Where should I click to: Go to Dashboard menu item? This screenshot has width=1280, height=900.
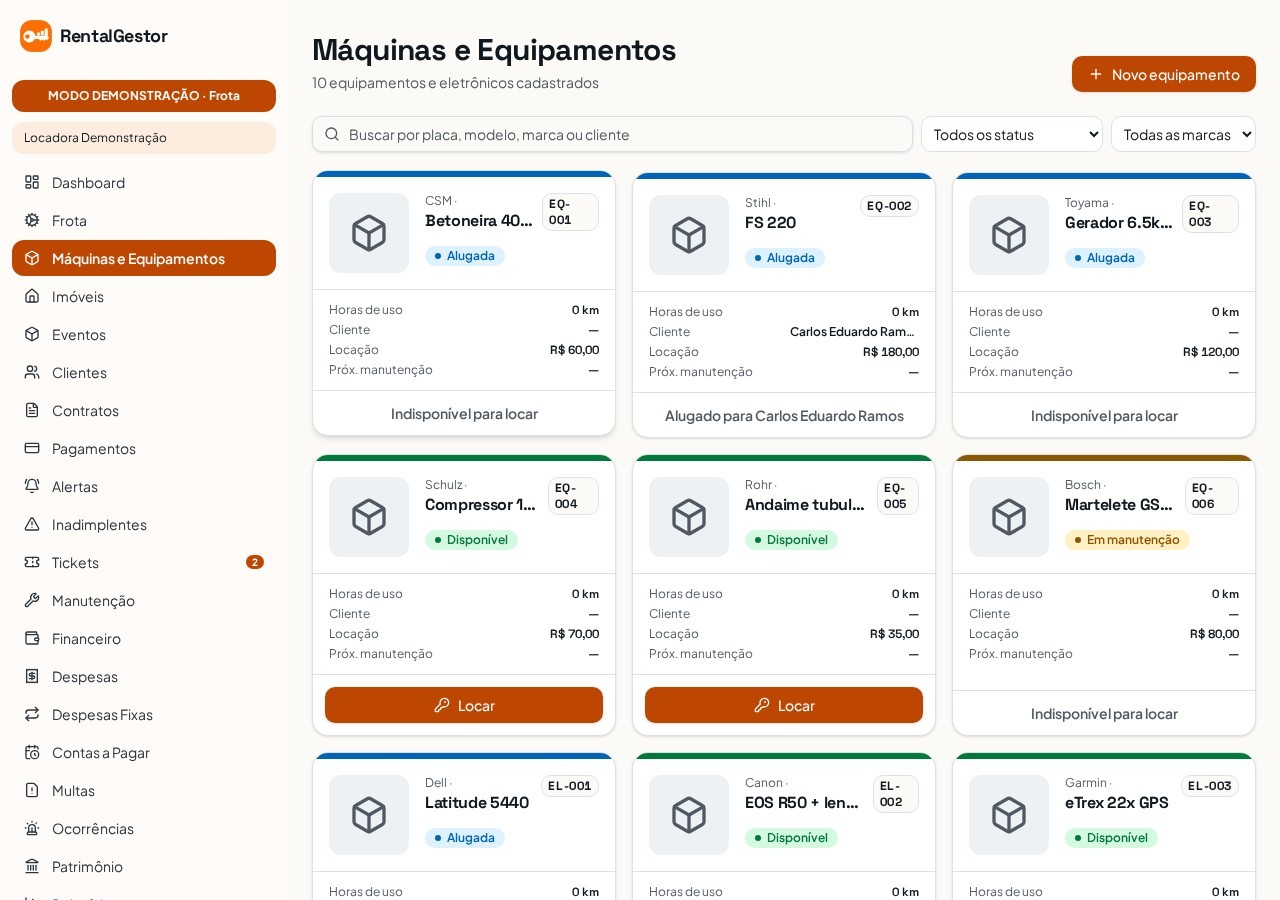[144, 182]
